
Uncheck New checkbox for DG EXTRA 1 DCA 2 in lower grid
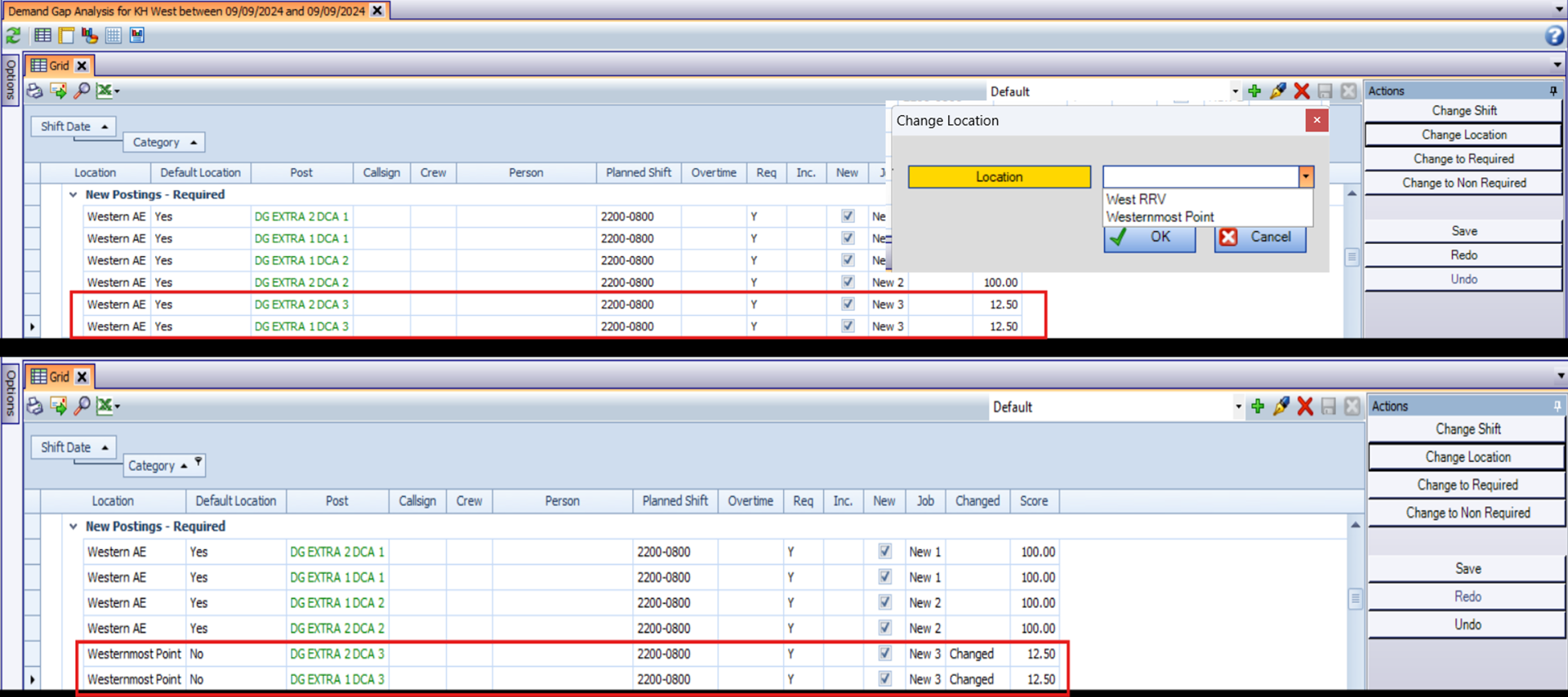884,602
